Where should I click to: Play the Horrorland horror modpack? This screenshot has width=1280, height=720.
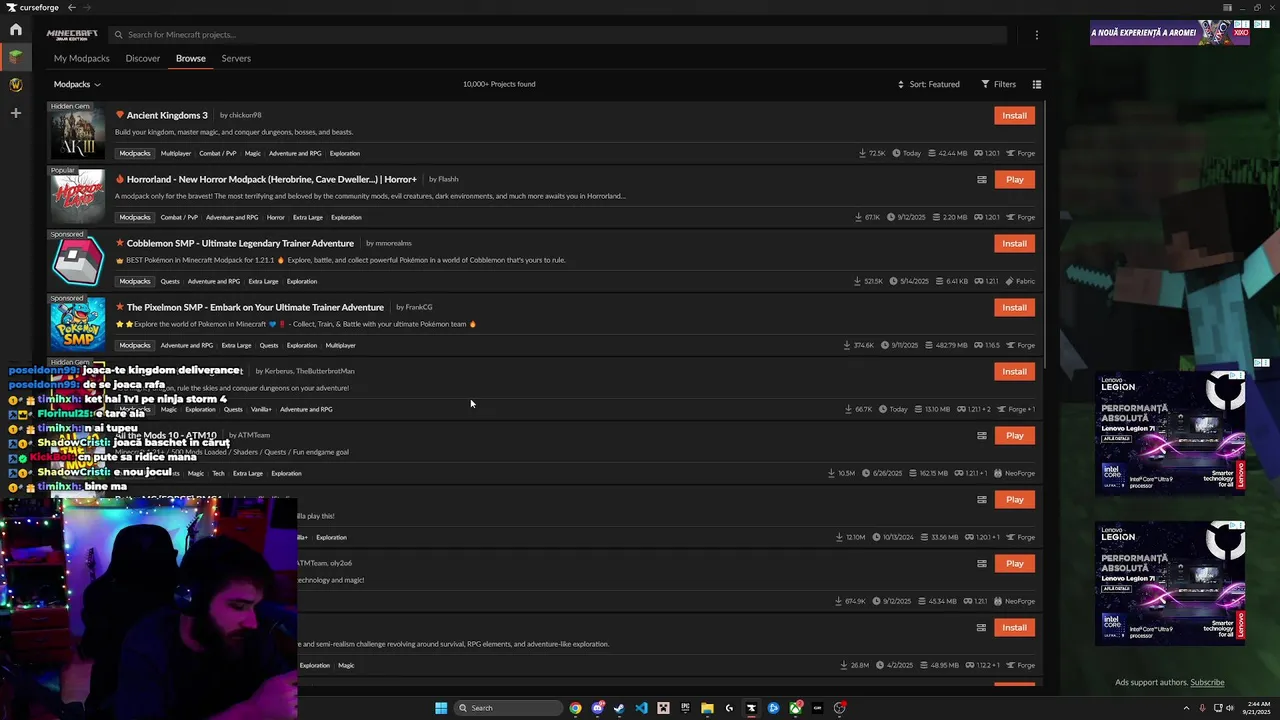pos(1014,180)
